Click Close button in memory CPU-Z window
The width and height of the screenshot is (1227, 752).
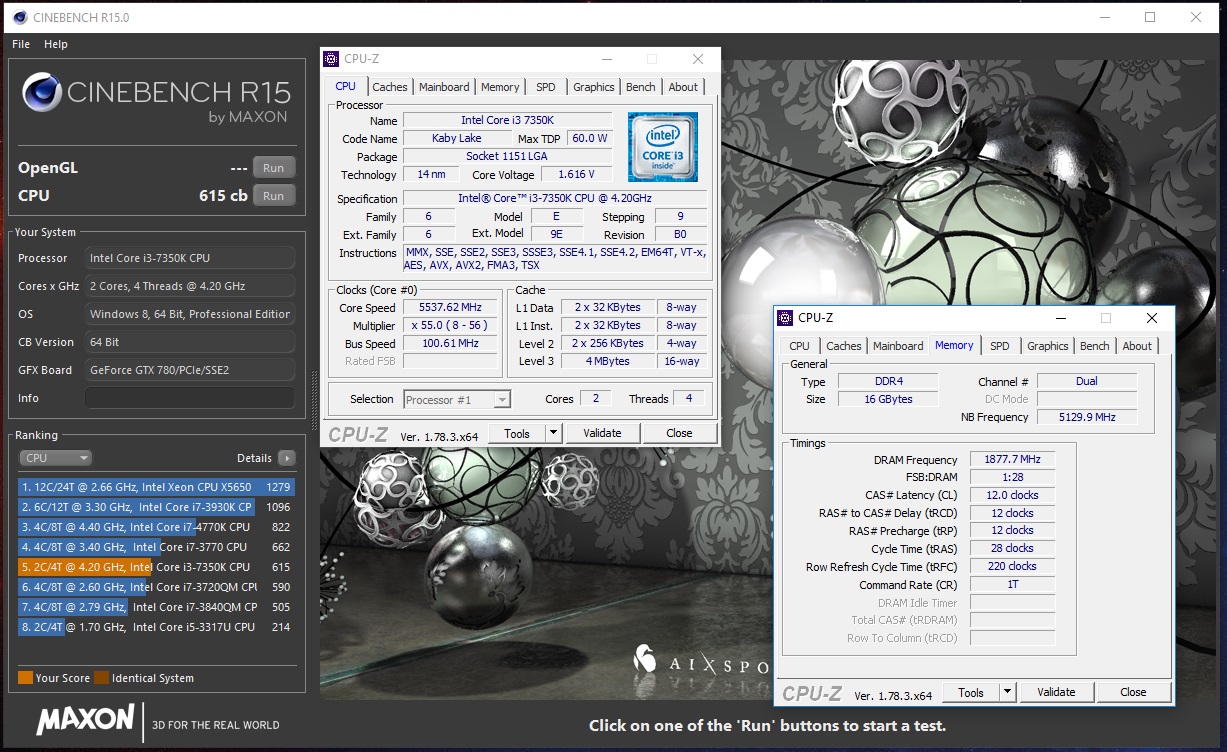click(1133, 692)
